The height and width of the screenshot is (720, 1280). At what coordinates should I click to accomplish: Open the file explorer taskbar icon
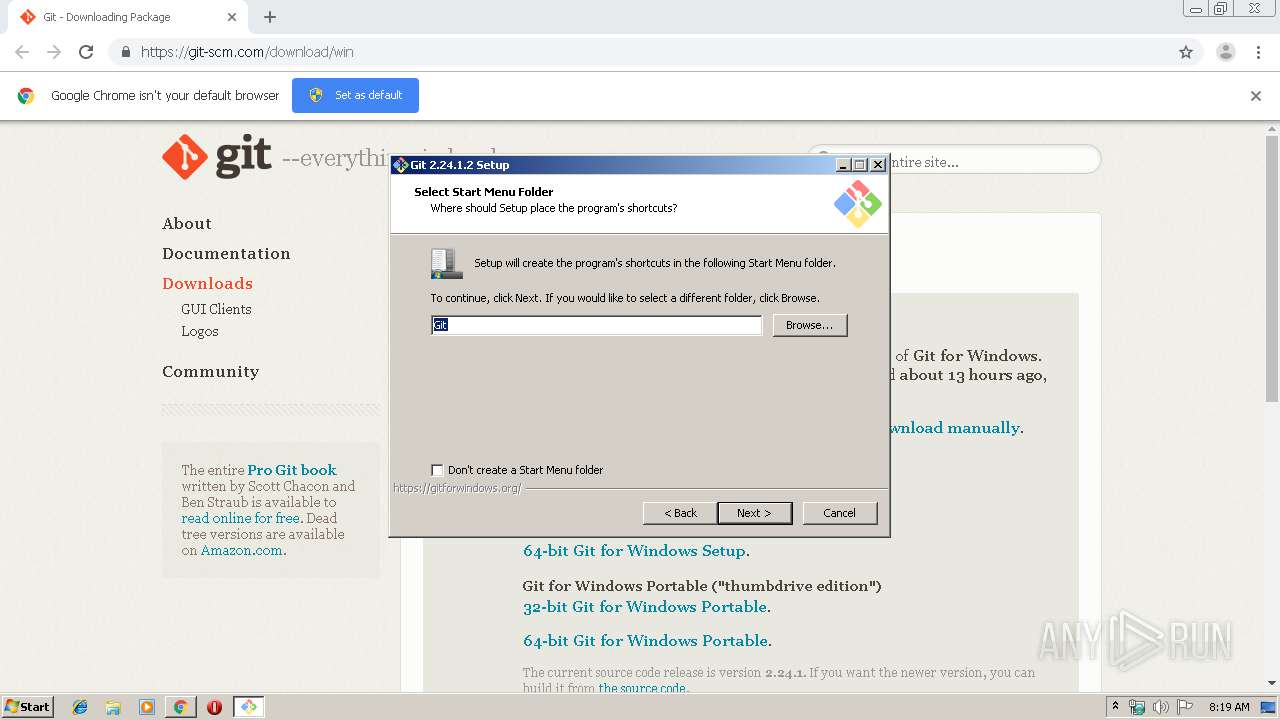[113, 707]
